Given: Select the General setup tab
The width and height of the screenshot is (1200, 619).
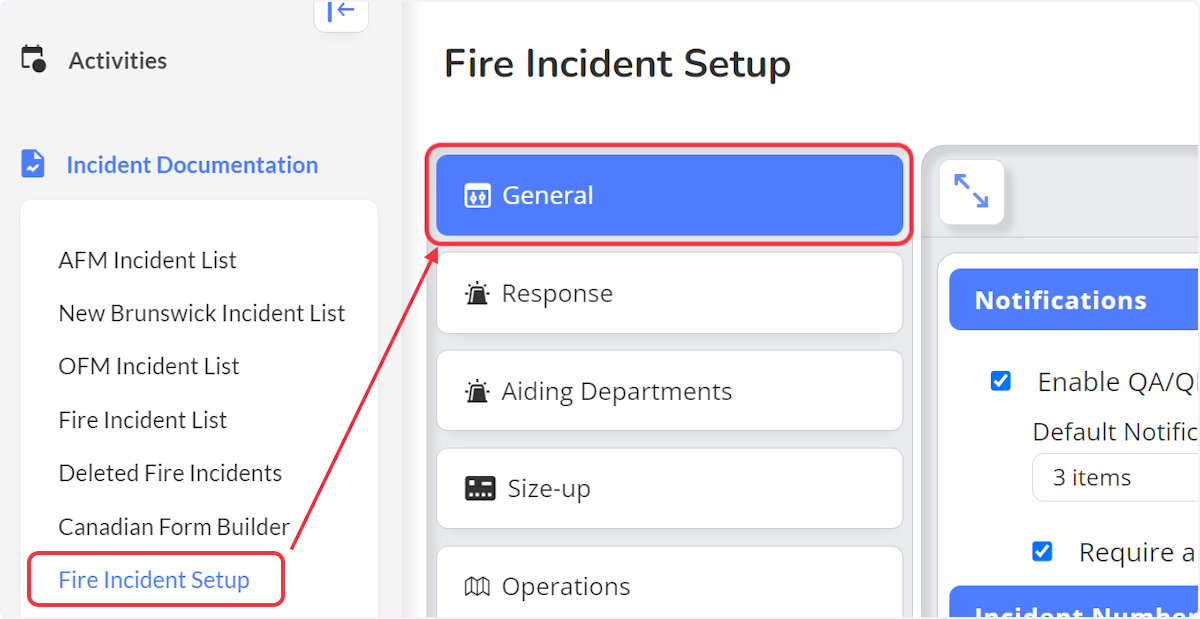Looking at the screenshot, I should 669,195.
